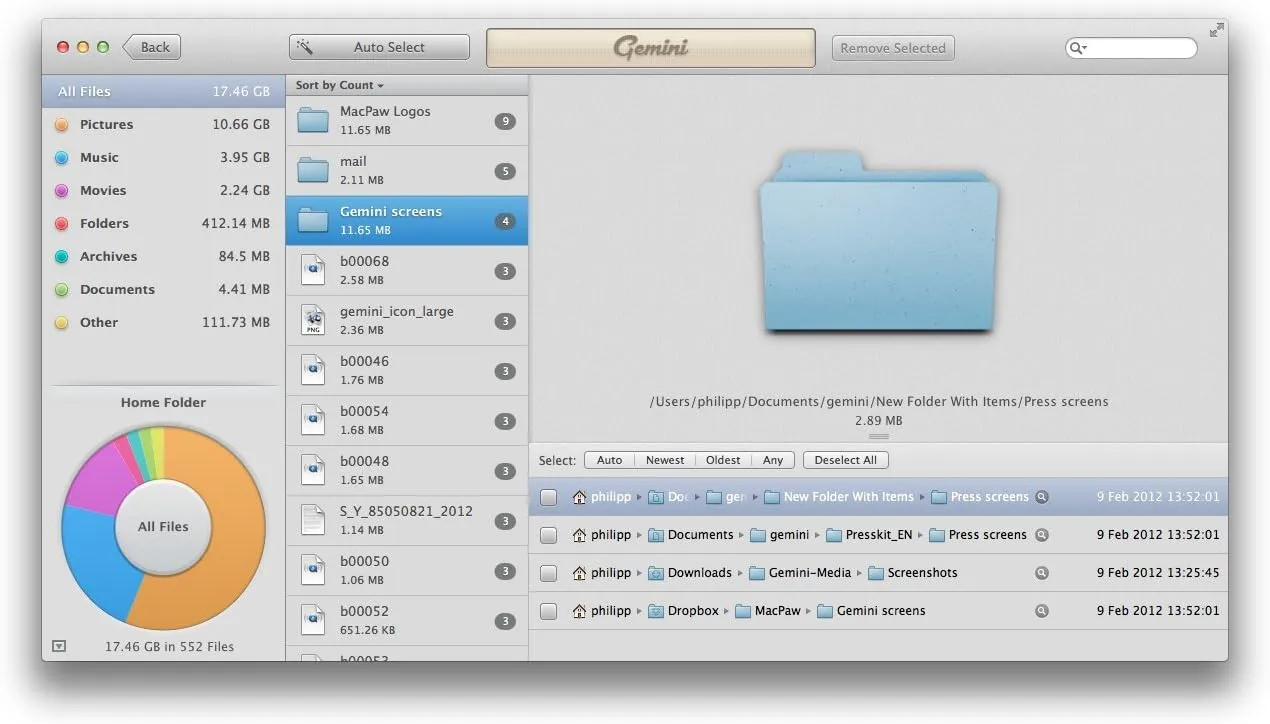Focus the search field
The image size is (1270, 724).
pos(1131,47)
